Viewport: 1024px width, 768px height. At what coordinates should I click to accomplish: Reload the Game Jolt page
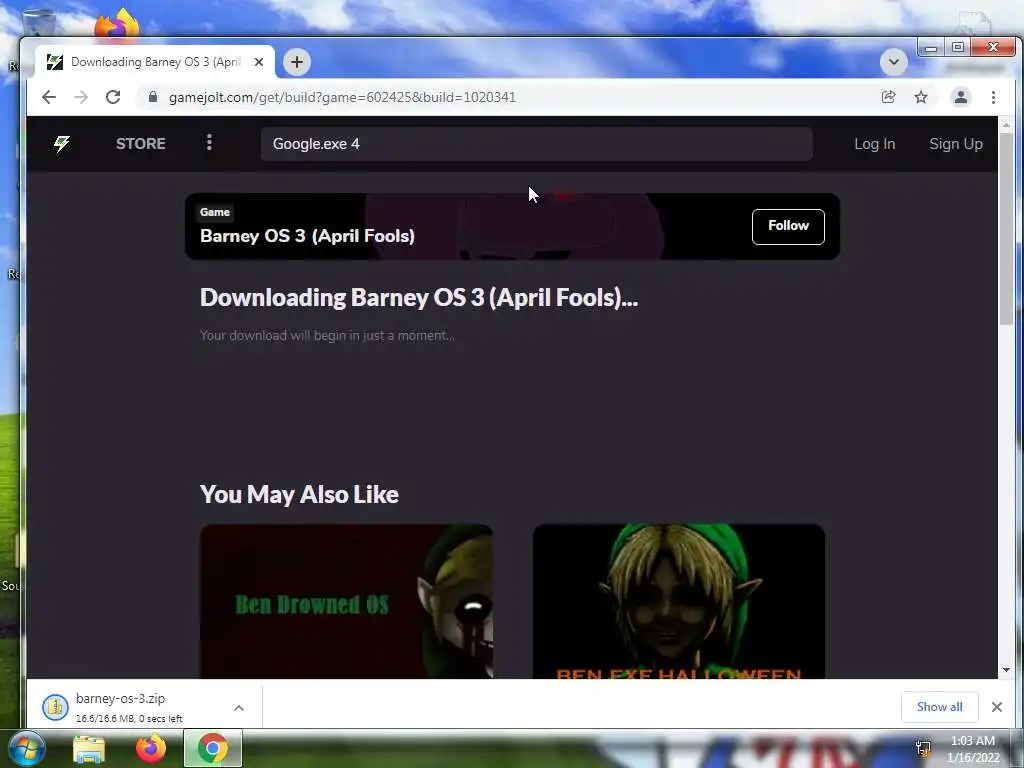click(113, 97)
